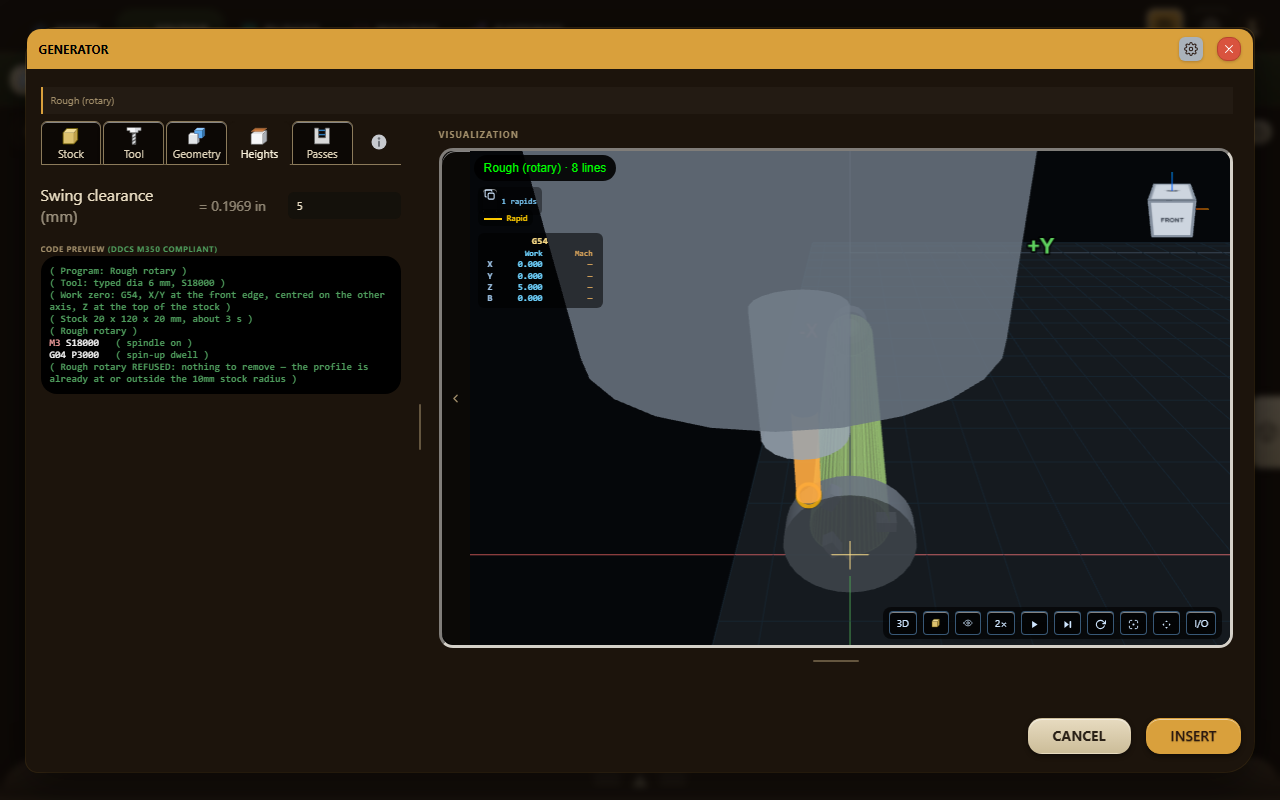Click the Swing clearance (mm) label
1280x800 pixels.
[97, 206]
